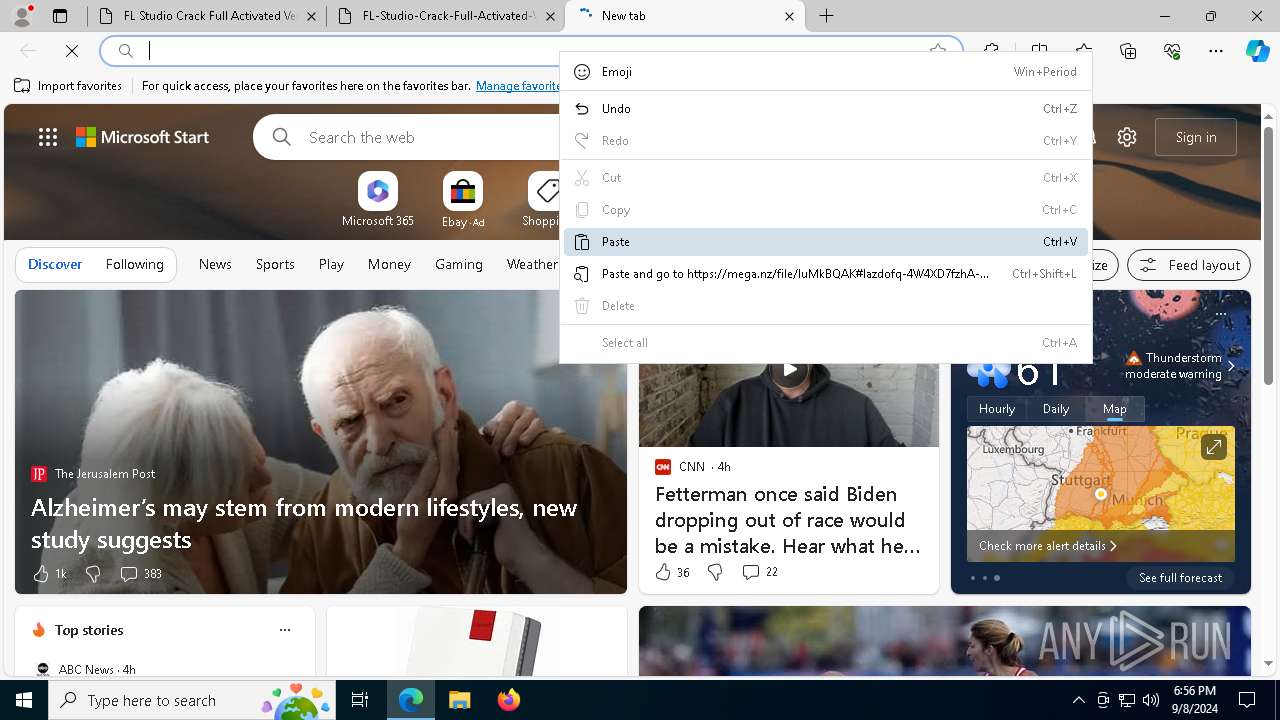
Task: Open the Collections icon
Action: pos(1128,51)
